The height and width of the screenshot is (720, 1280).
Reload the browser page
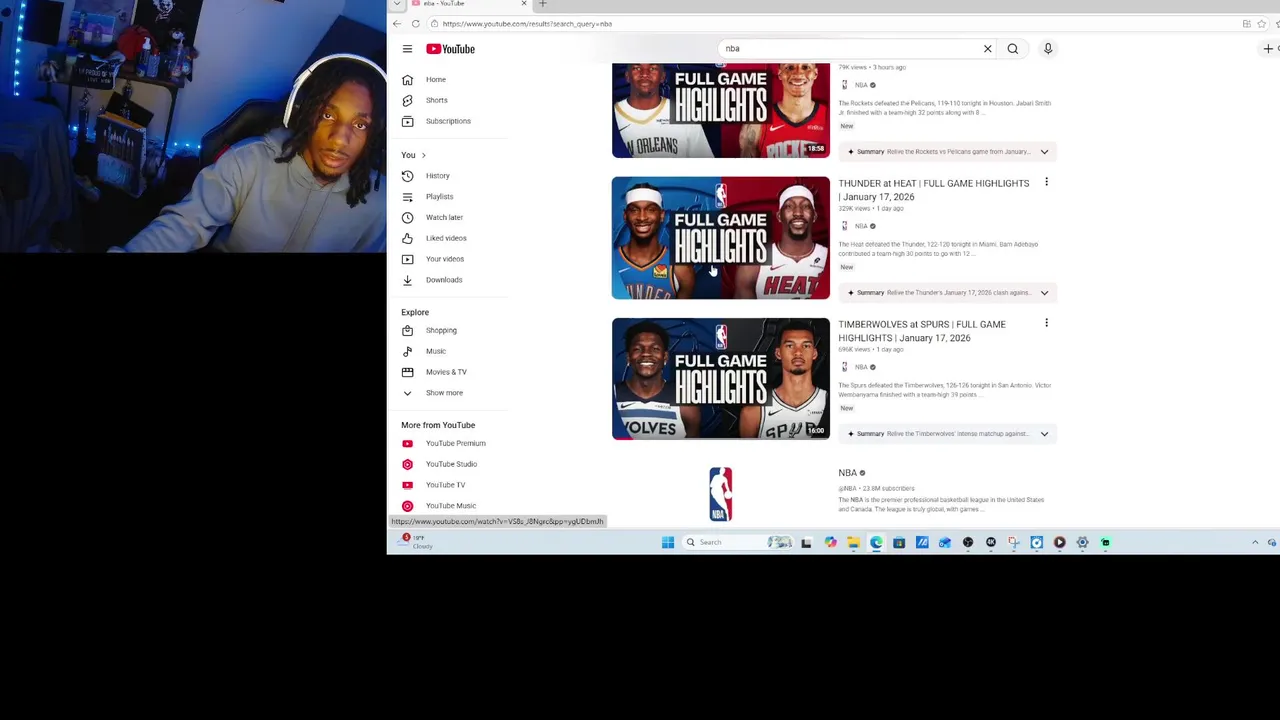point(415,23)
